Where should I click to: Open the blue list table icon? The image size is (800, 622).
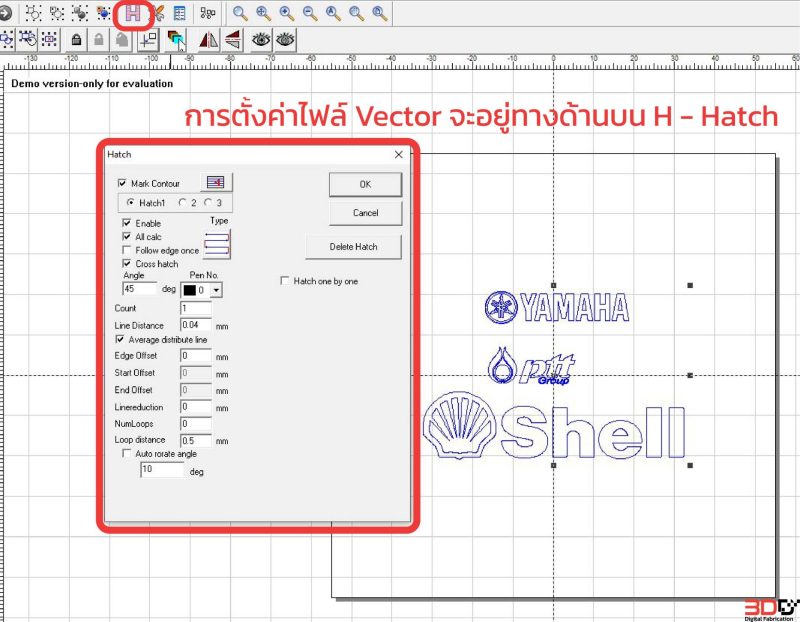click(180, 13)
